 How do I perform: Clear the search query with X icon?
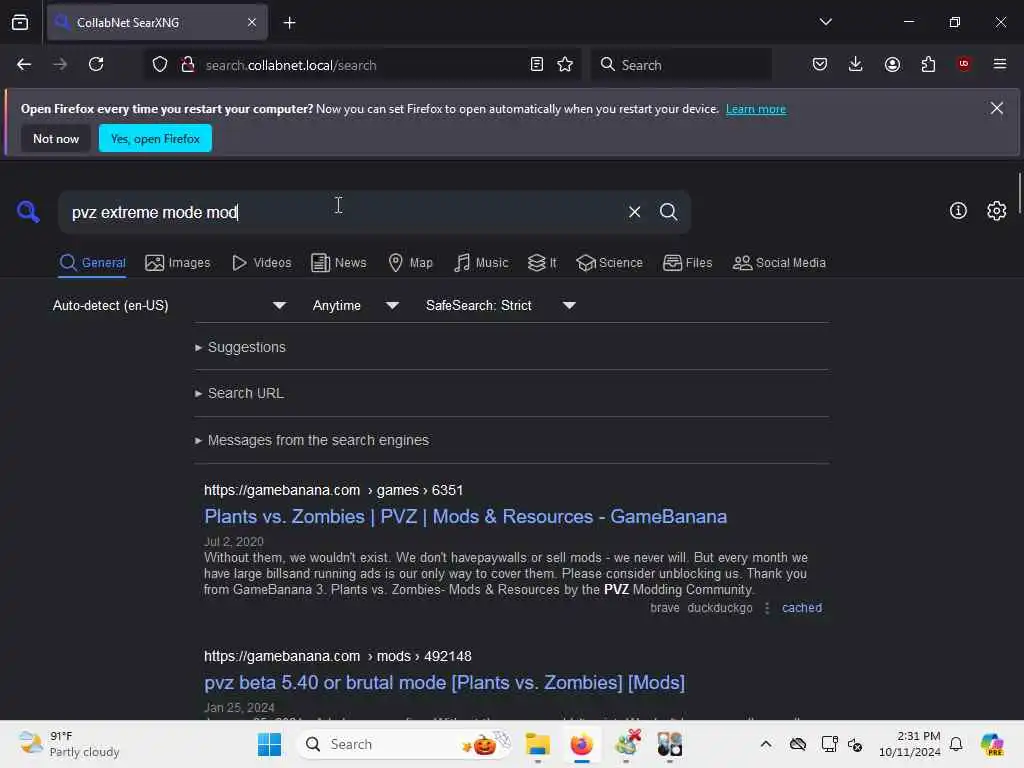634,212
